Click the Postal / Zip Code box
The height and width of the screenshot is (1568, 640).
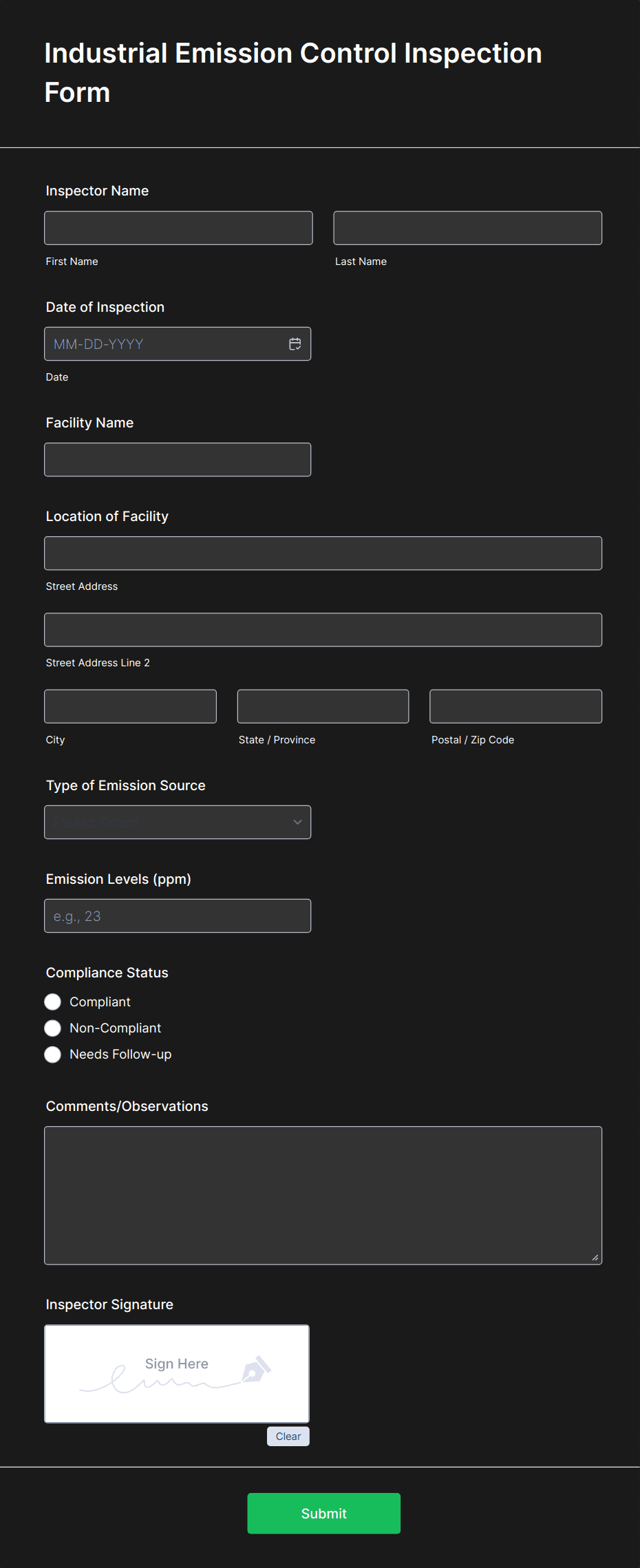[515, 706]
